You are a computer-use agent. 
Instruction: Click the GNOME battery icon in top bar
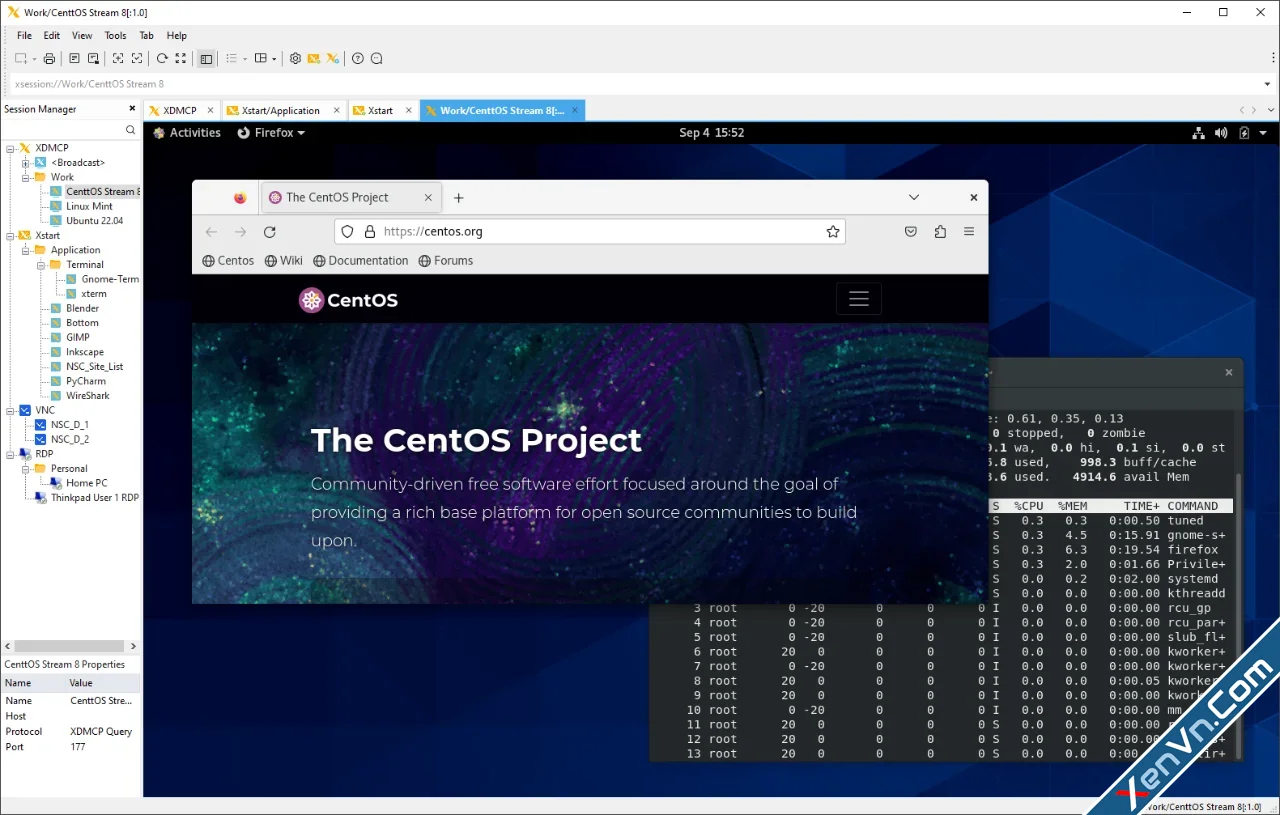point(1244,132)
